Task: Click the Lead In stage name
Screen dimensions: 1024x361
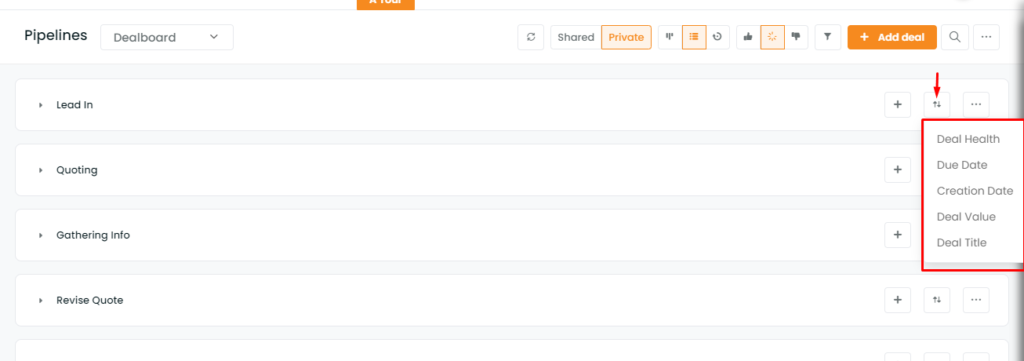Action: tap(74, 105)
